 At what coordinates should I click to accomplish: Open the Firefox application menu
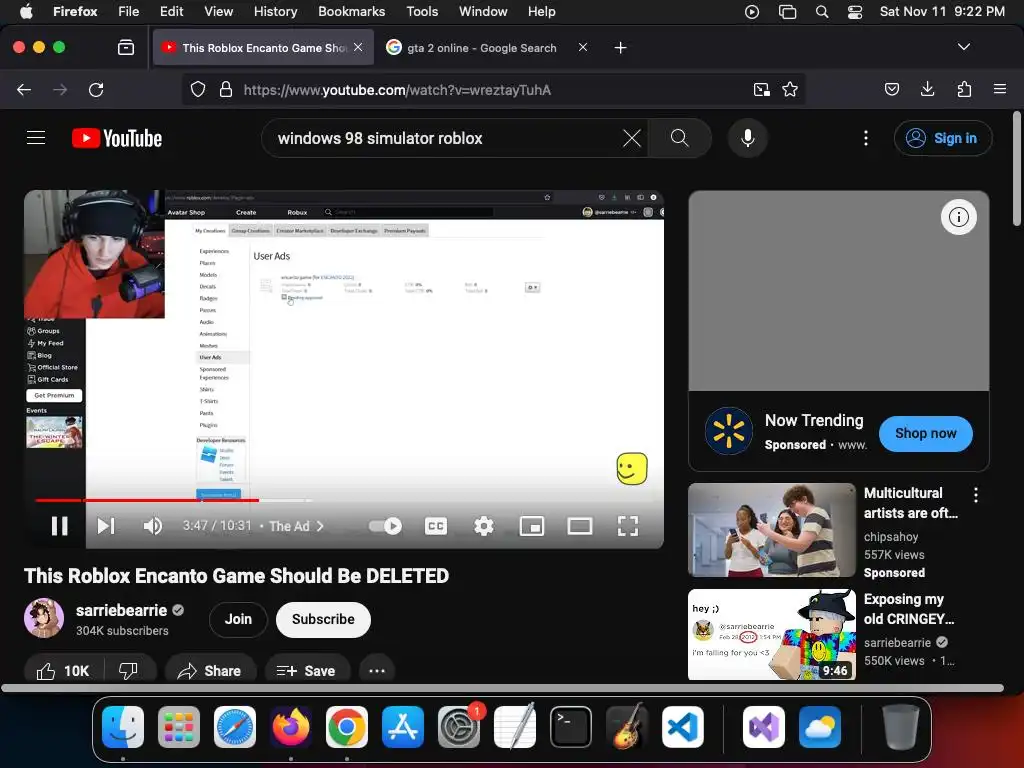click(x=1000, y=89)
